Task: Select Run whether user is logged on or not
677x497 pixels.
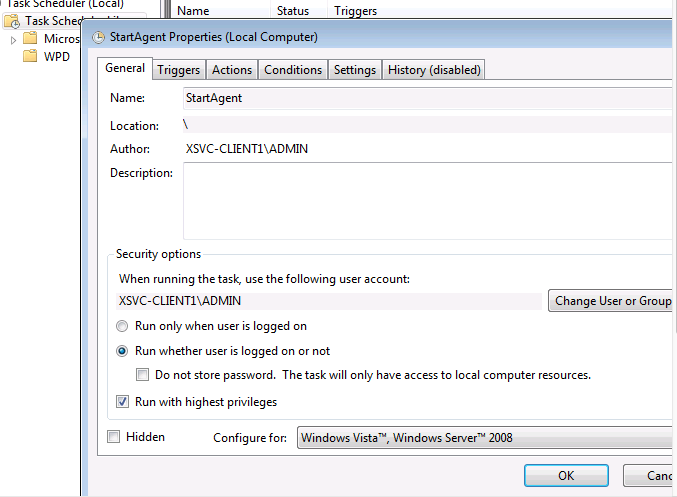Action: (123, 351)
